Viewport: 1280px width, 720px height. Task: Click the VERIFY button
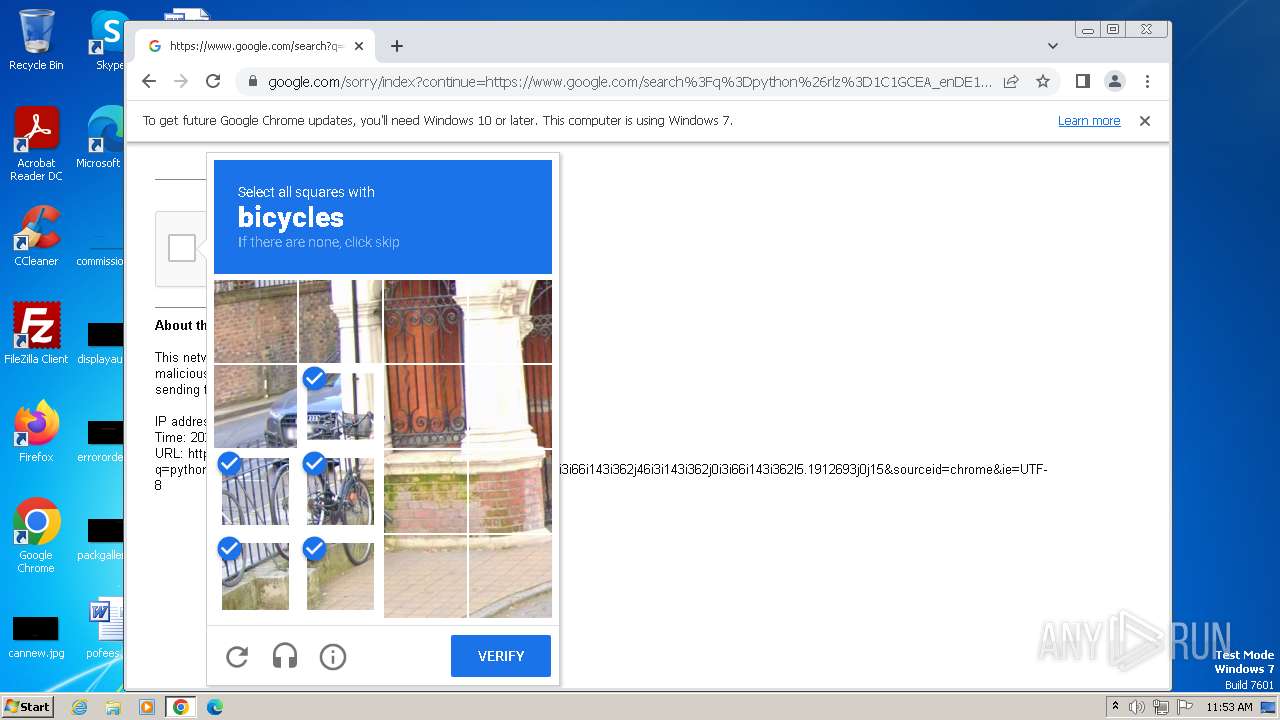click(x=501, y=656)
